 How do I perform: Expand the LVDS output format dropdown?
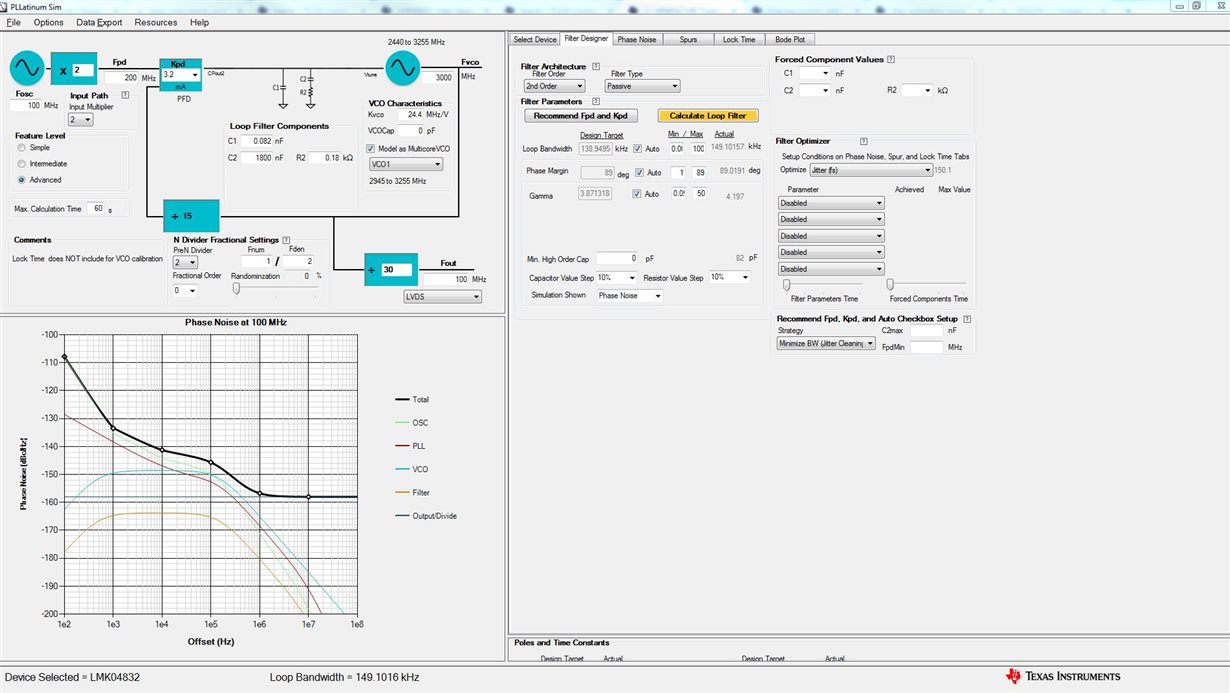point(442,296)
